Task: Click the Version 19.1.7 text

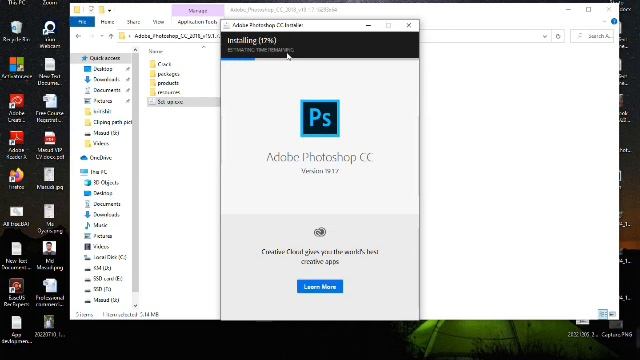Action: pos(320,171)
